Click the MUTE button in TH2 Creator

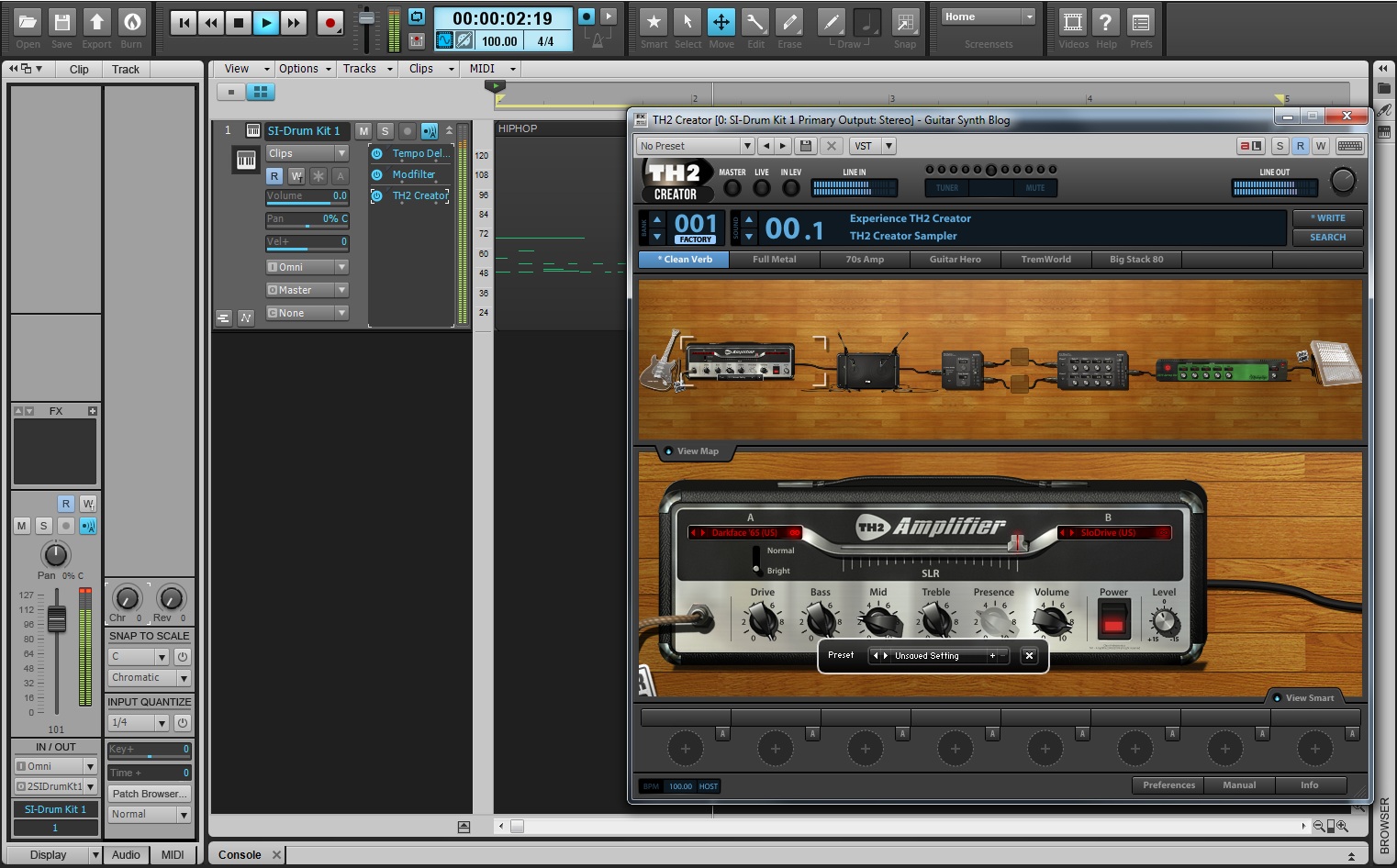click(x=1034, y=188)
